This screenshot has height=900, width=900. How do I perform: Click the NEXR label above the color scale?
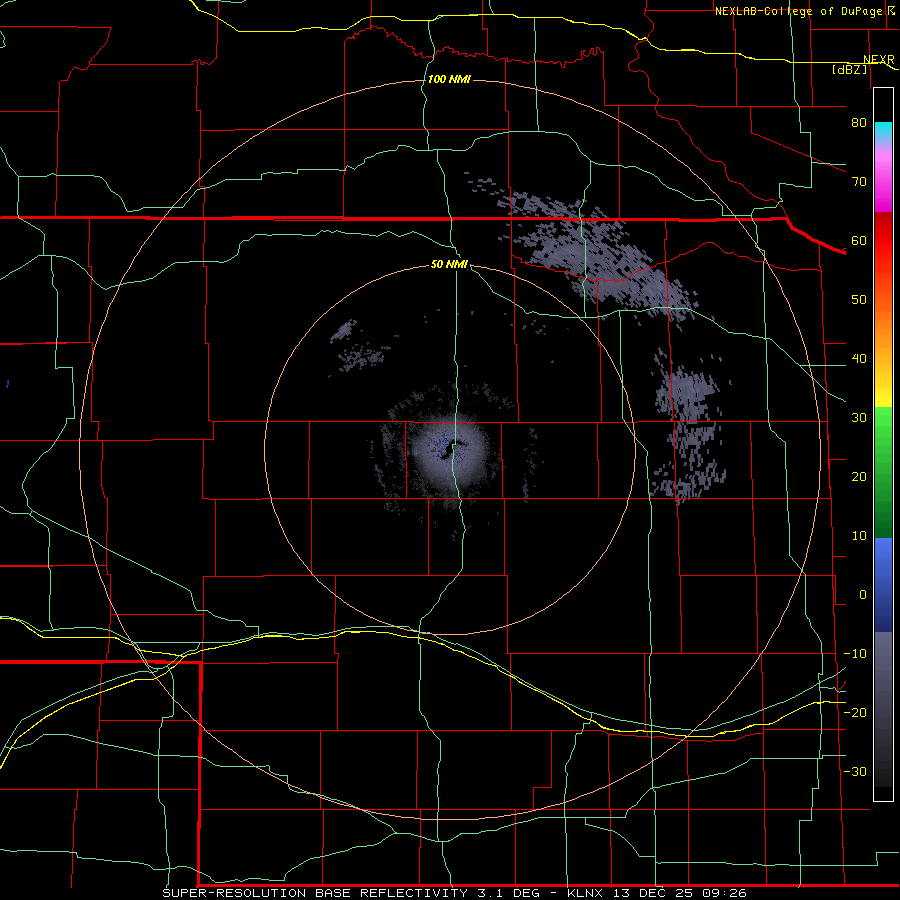point(878,60)
